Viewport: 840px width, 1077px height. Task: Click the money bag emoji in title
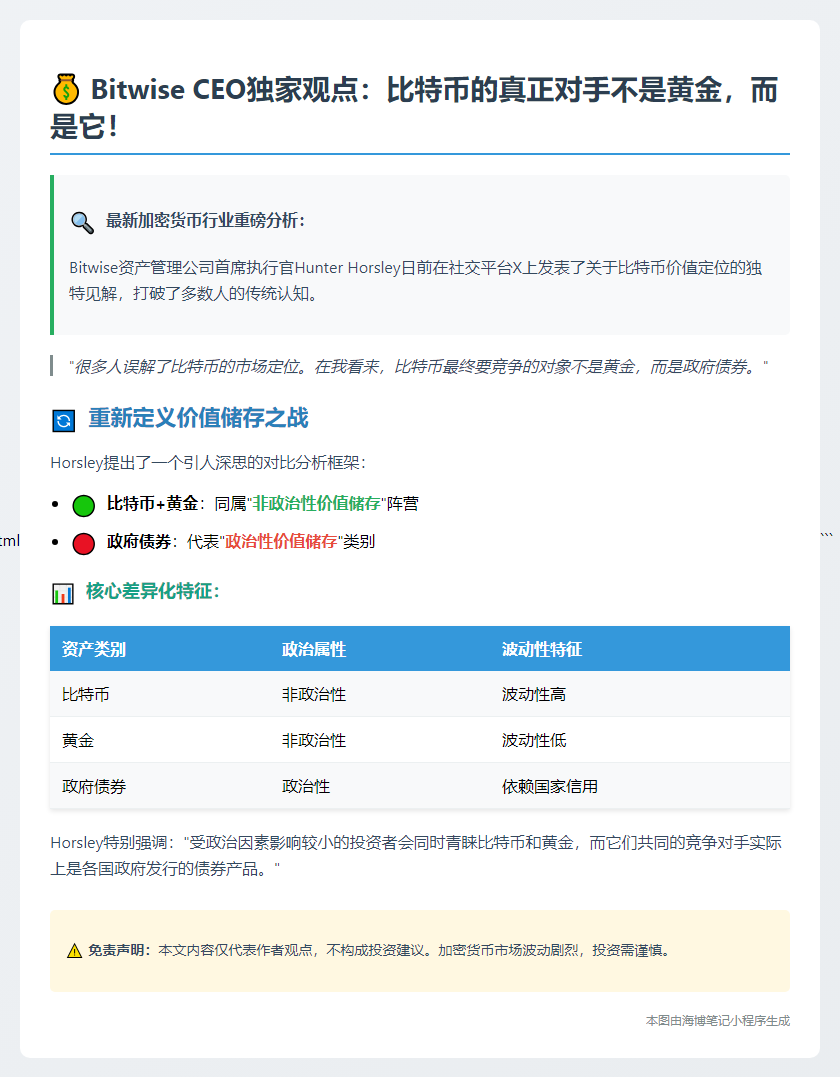tap(66, 90)
